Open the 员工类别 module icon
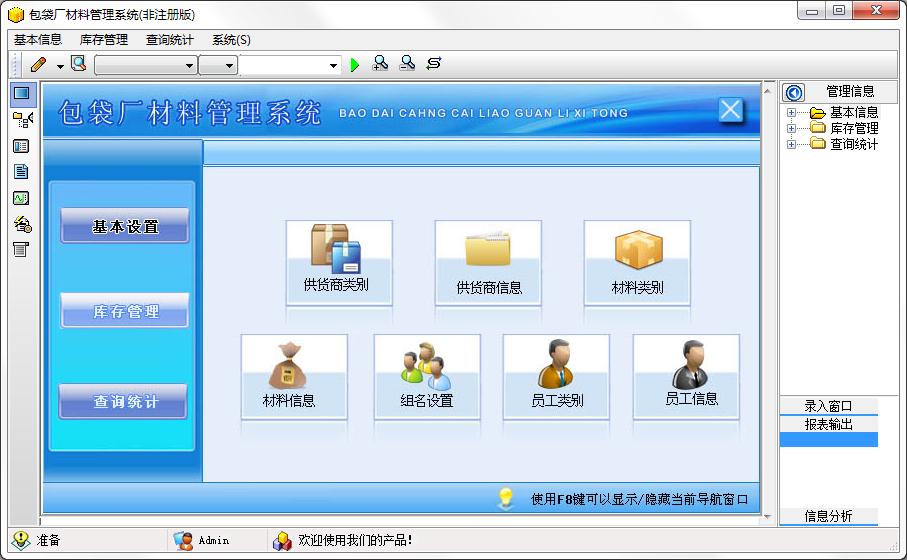This screenshot has width=907, height=560. click(556, 376)
